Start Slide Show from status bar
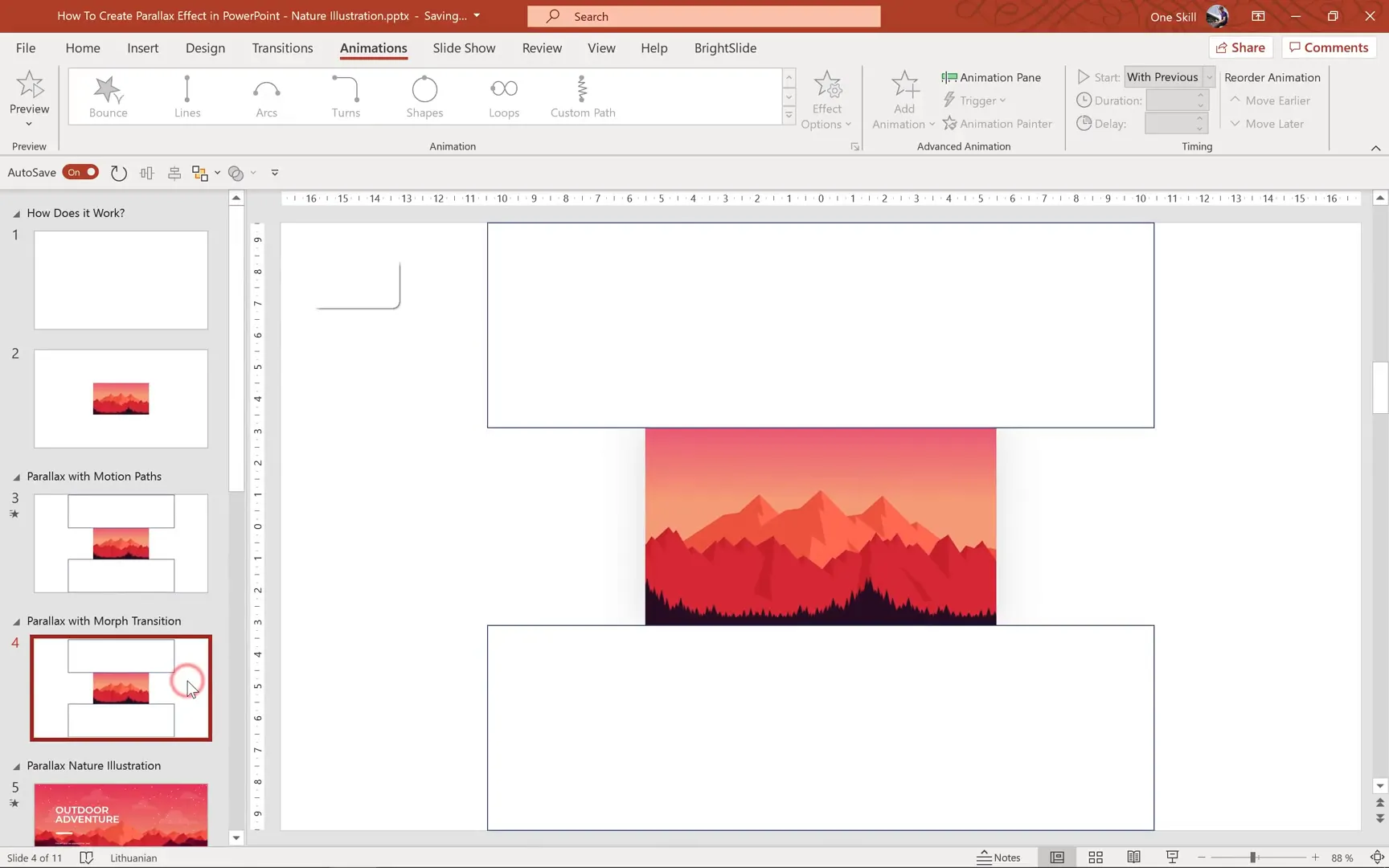Image resolution: width=1389 pixels, height=868 pixels. click(1172, 857)
